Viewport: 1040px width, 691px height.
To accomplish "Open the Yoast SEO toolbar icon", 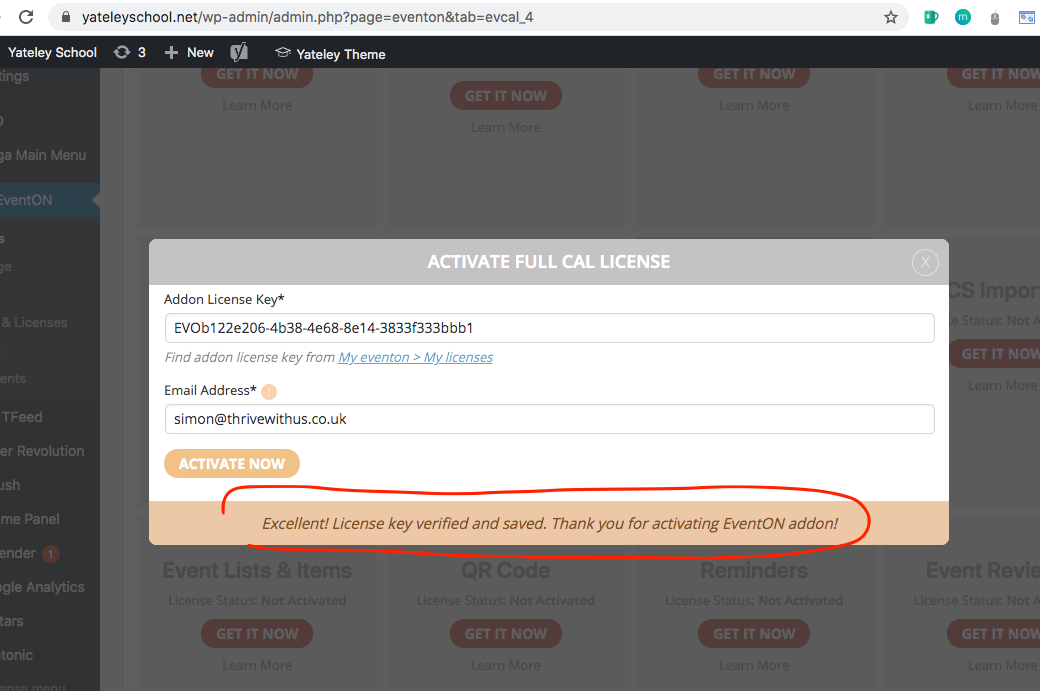I will (239, 53).
